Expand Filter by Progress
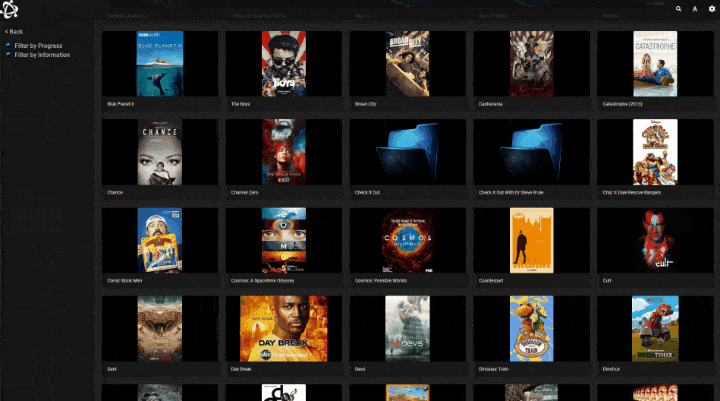 click(38, 45)
